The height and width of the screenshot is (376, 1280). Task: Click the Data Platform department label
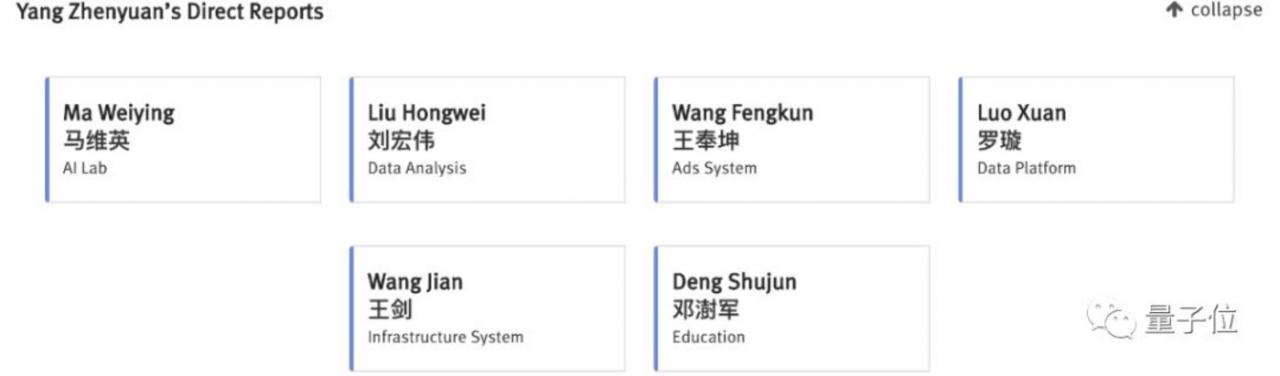point(1026,168)
